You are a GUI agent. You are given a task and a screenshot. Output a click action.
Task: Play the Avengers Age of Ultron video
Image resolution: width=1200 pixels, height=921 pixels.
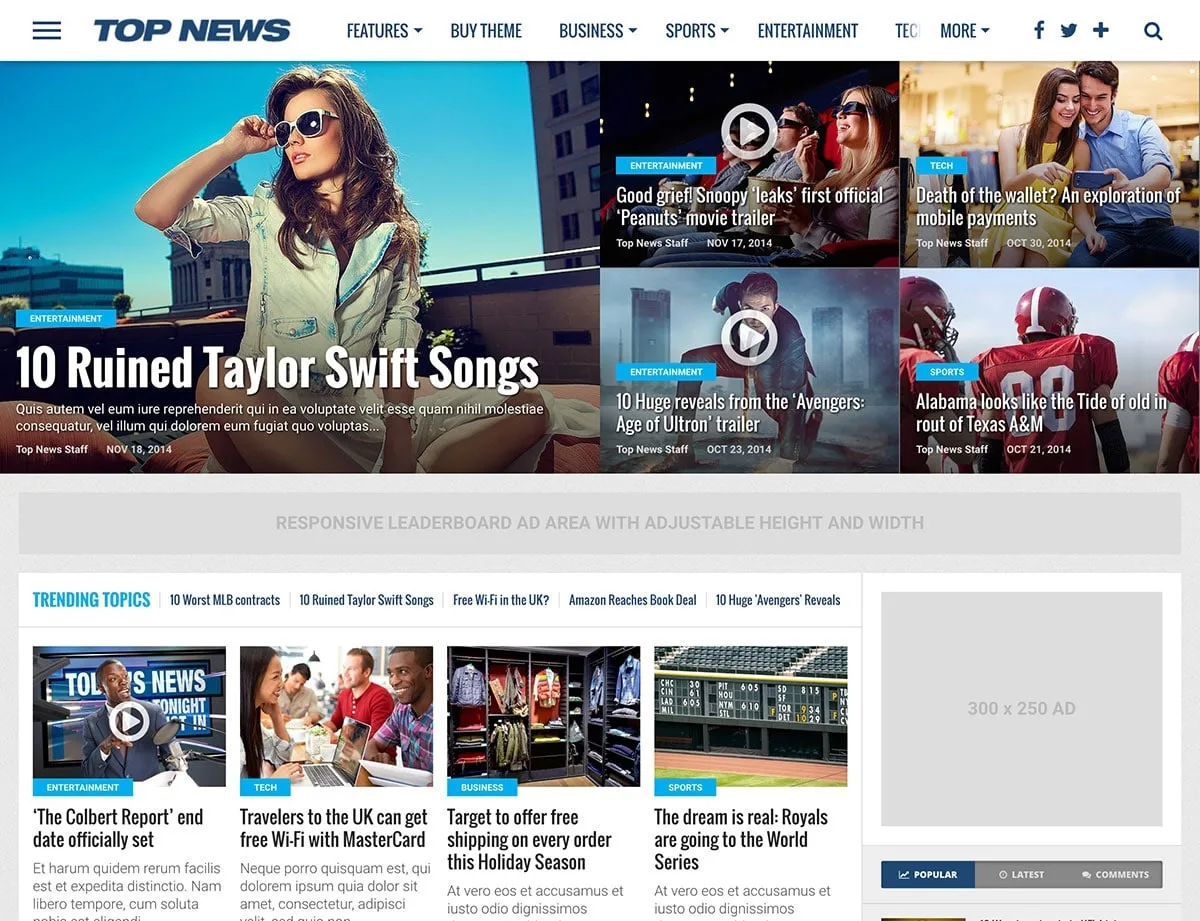pyautogui.click(x=749, y=337)
